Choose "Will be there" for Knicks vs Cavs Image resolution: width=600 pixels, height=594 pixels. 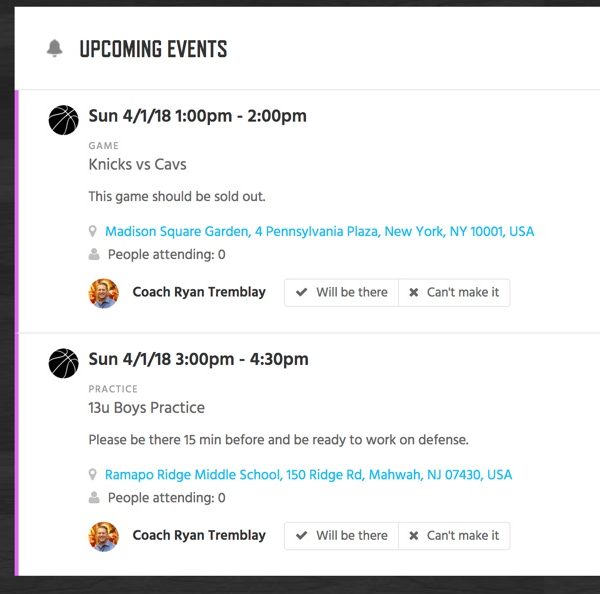point(341,292)
